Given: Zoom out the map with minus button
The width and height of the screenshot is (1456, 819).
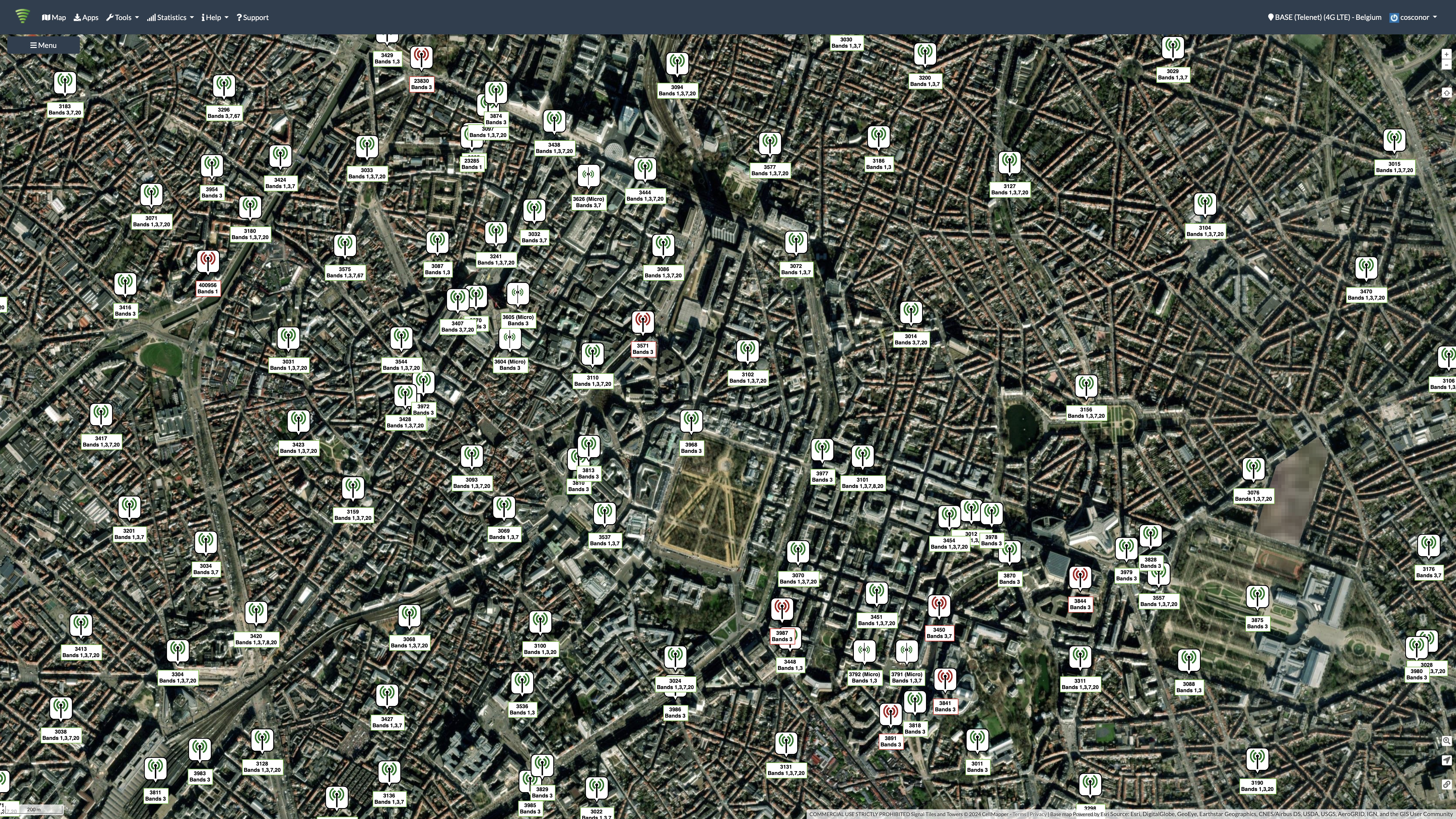Looking at the screenshot, I should [1446, 65].
